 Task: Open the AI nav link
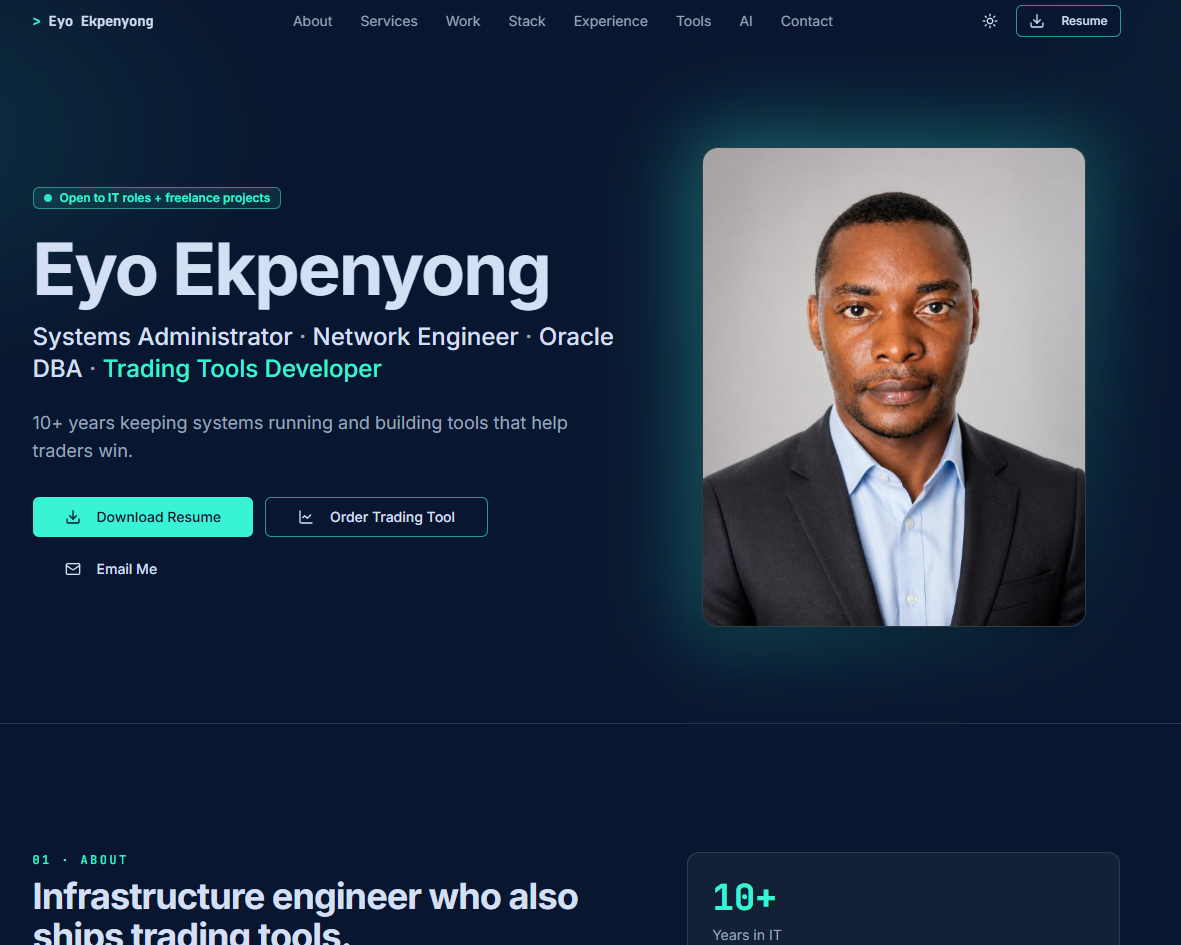tap(746, 21)
